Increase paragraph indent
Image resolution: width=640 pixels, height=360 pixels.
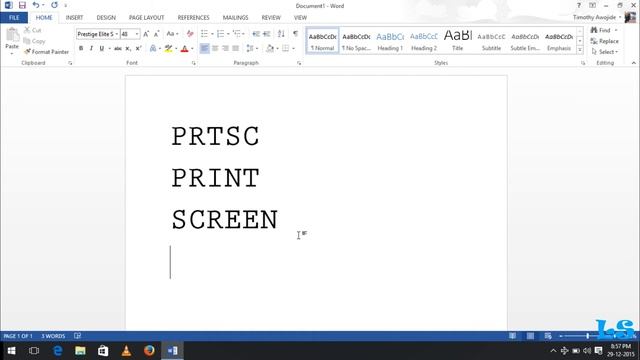point(267,34)
